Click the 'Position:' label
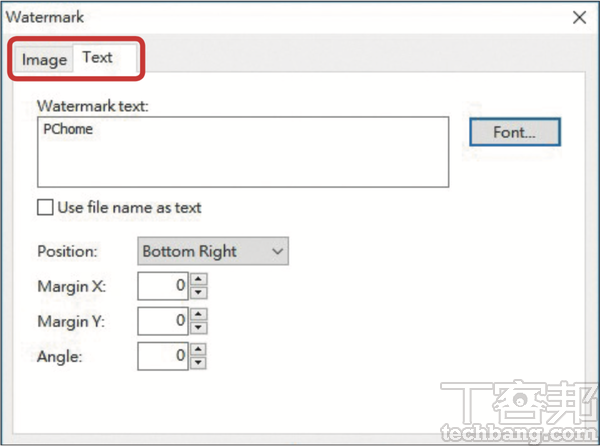Viewport: 600px width, 446px height. (67, 252)
